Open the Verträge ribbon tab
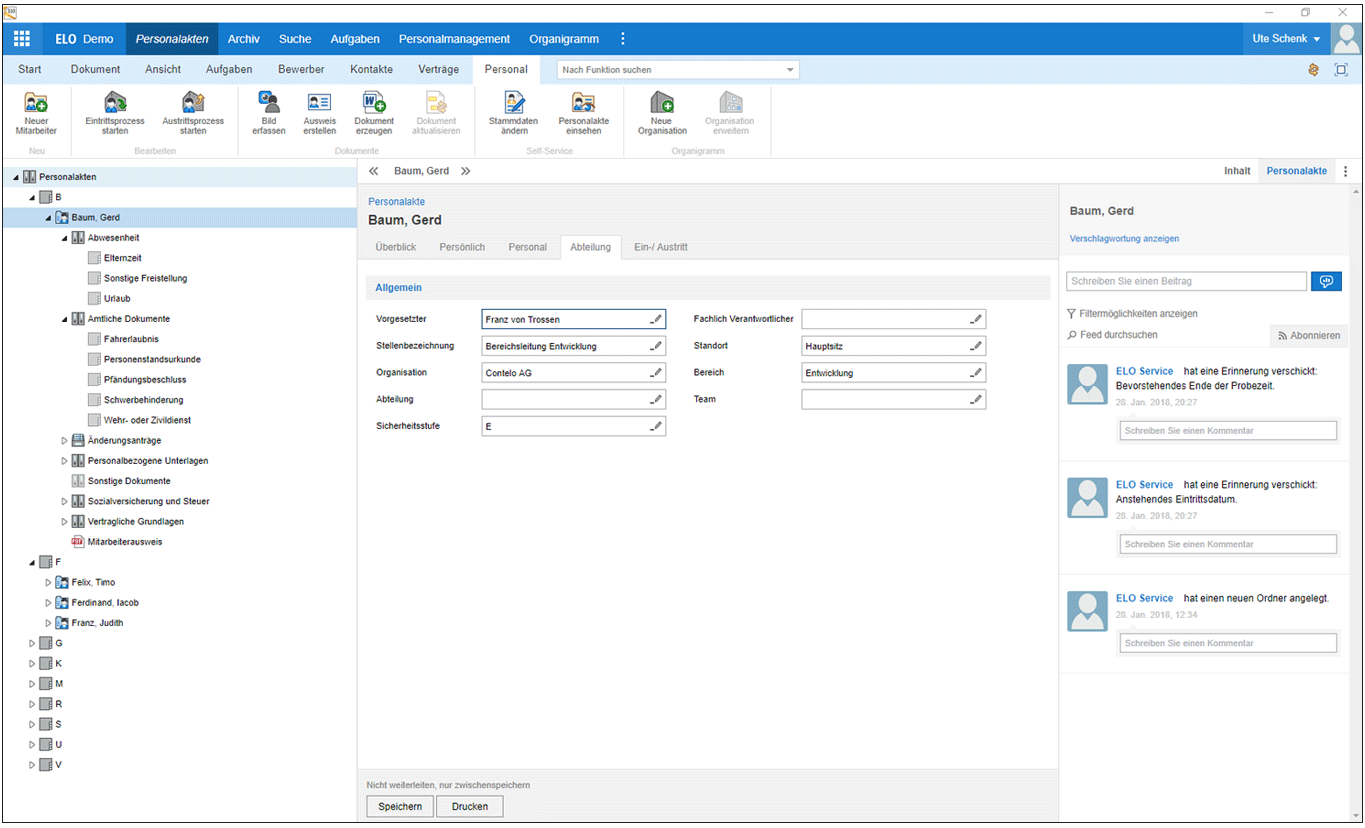1365x828 pixels. pyautogui.click(x=438, y=70)
